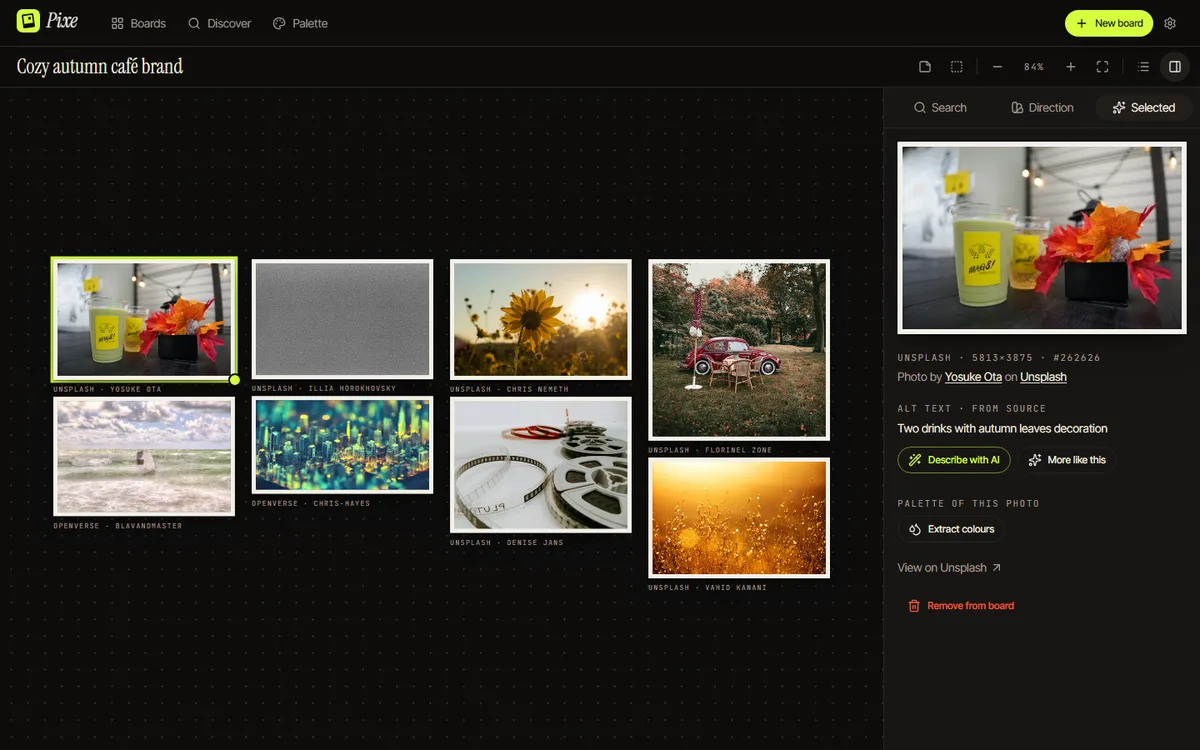Open the Yosuke Ota photographer link
This screenshot has width=1200, height=750.
pos(973,377)
